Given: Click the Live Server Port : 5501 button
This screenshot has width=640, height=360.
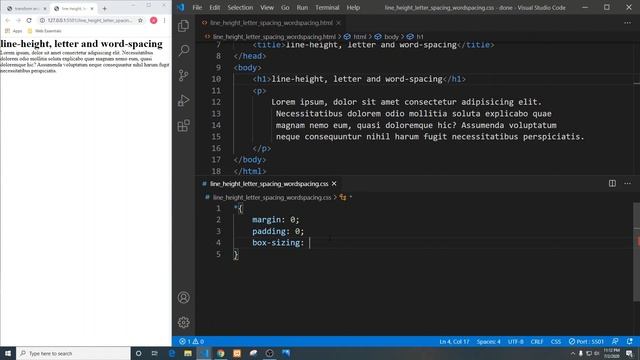Looking at the screenshot, I should click(586, 341).
